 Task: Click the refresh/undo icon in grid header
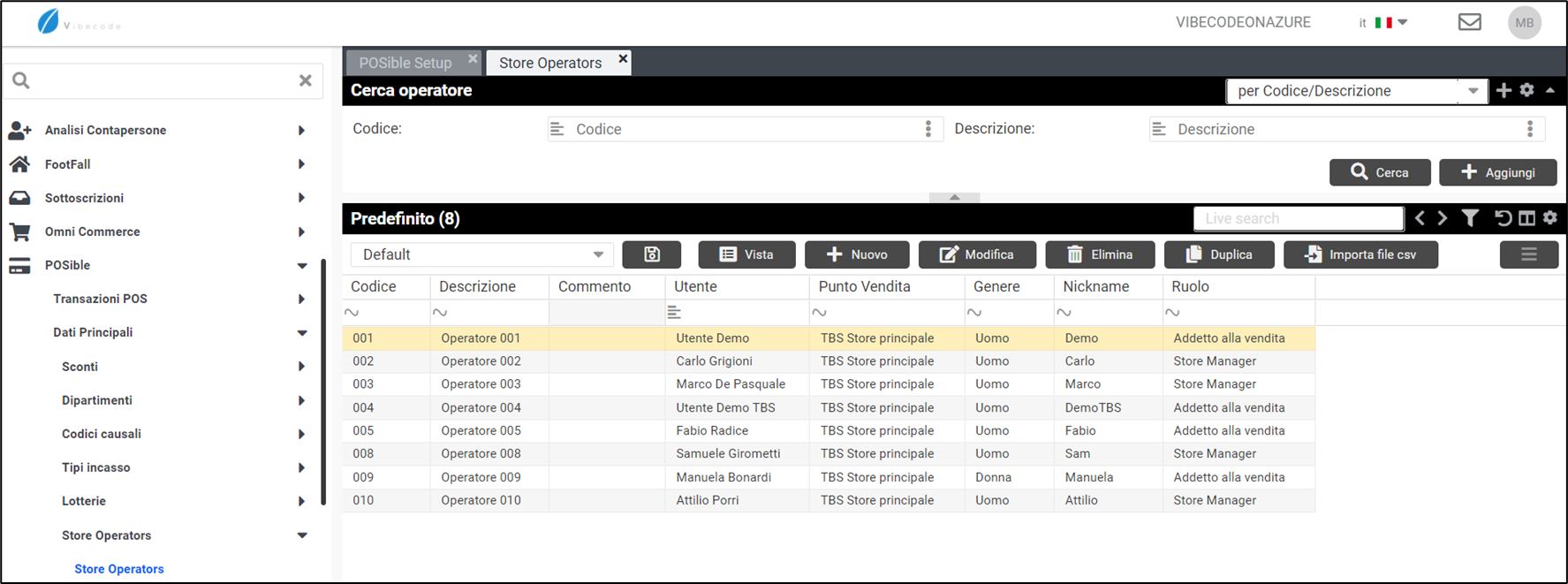coord(1503,218)
